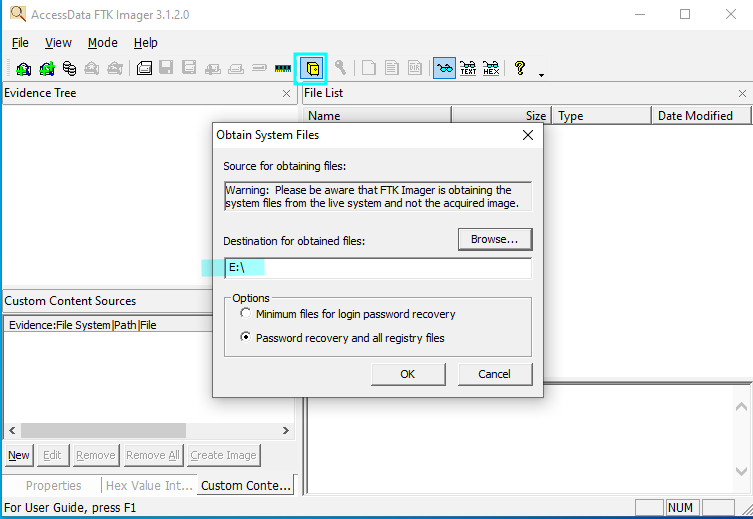This screenshot has width=753, height=519.
Task: Click the destination path field showing E:\
Action: (377, 268)
